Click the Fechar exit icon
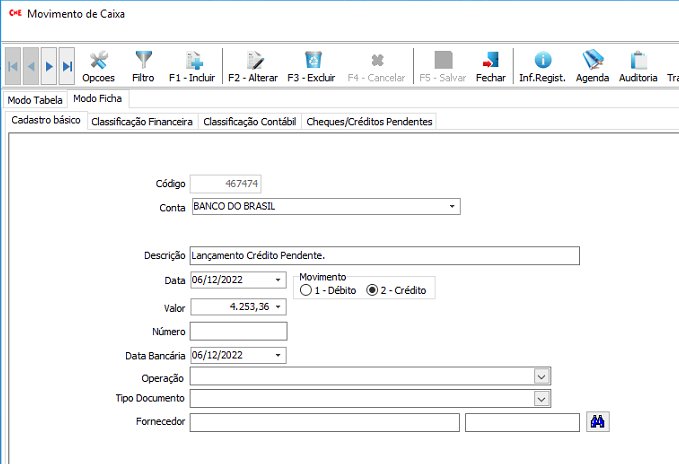 [490, 66]
